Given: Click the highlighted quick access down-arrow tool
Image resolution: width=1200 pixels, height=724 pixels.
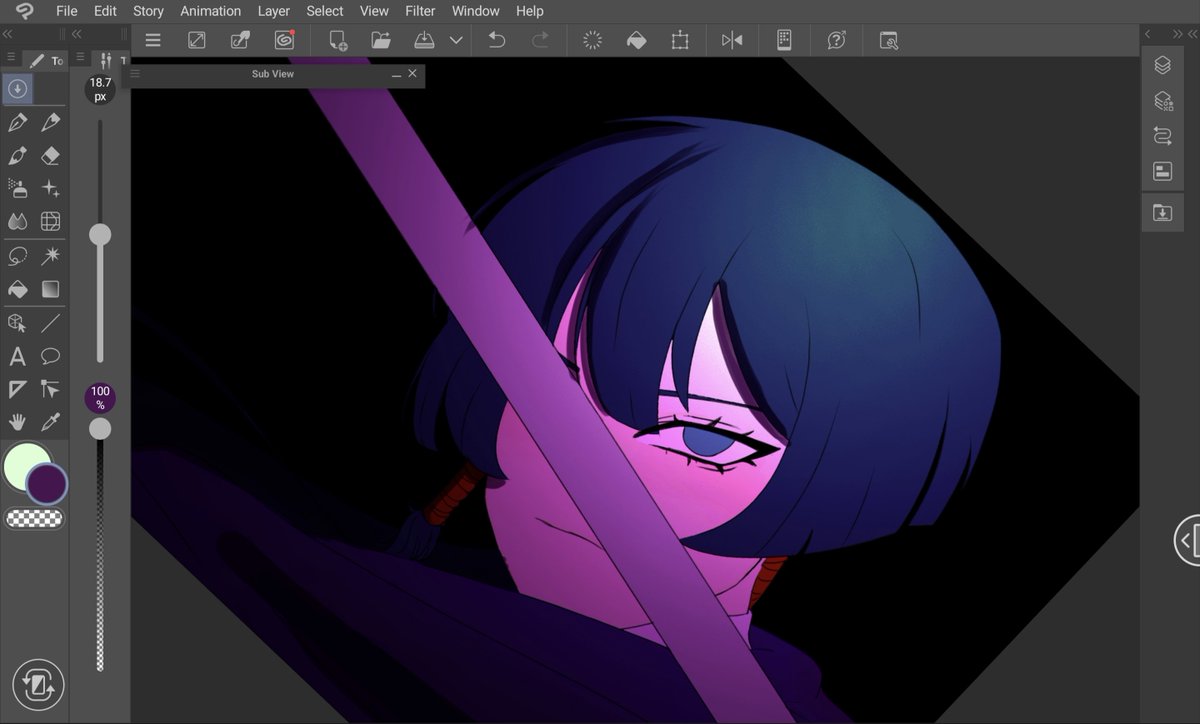Looking at the screenshot, I should coord(17,89).
